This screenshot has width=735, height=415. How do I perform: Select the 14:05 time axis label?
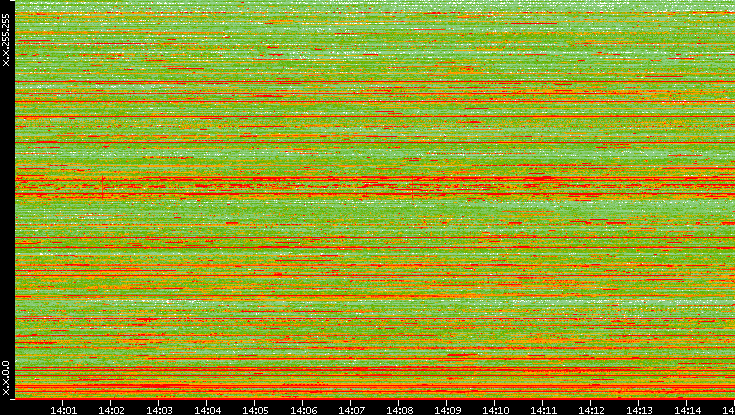(x=255, y=410)
